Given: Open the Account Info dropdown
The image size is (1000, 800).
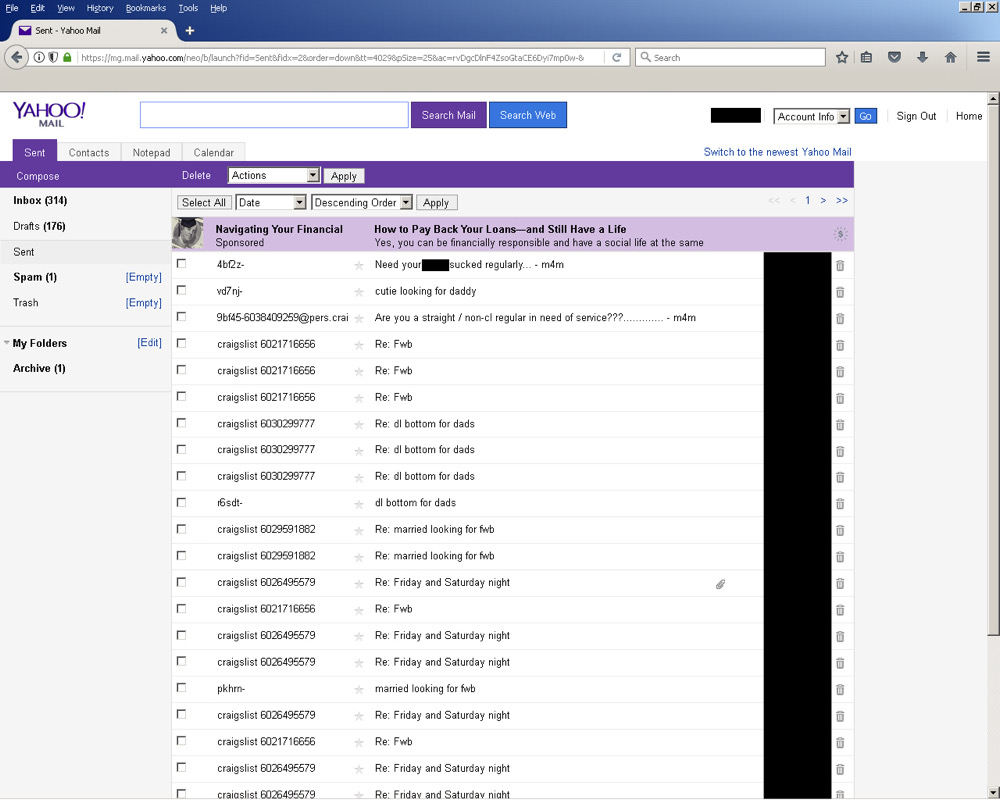Looking at the screenshot, I should (811, 116).
